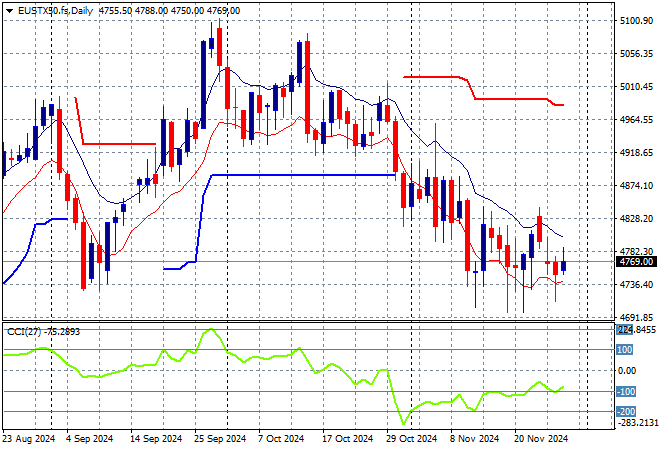Image resolution: width=660 pixels, height=450 pixels.
Task: Select the current price tag 4769.00
Action: pyautogui.click(x=636, y=262)
